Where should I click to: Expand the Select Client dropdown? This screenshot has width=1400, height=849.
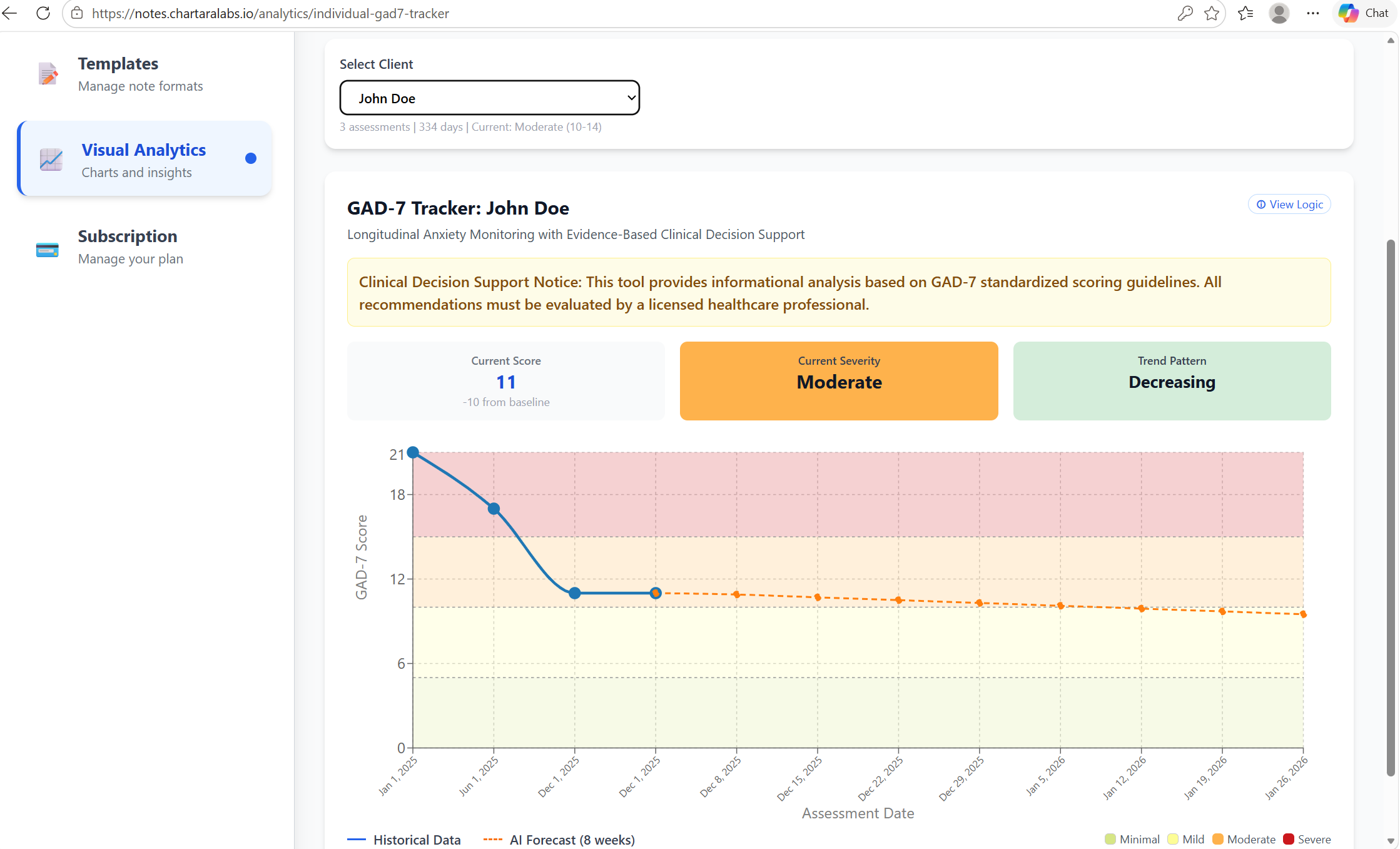(490, 98)
